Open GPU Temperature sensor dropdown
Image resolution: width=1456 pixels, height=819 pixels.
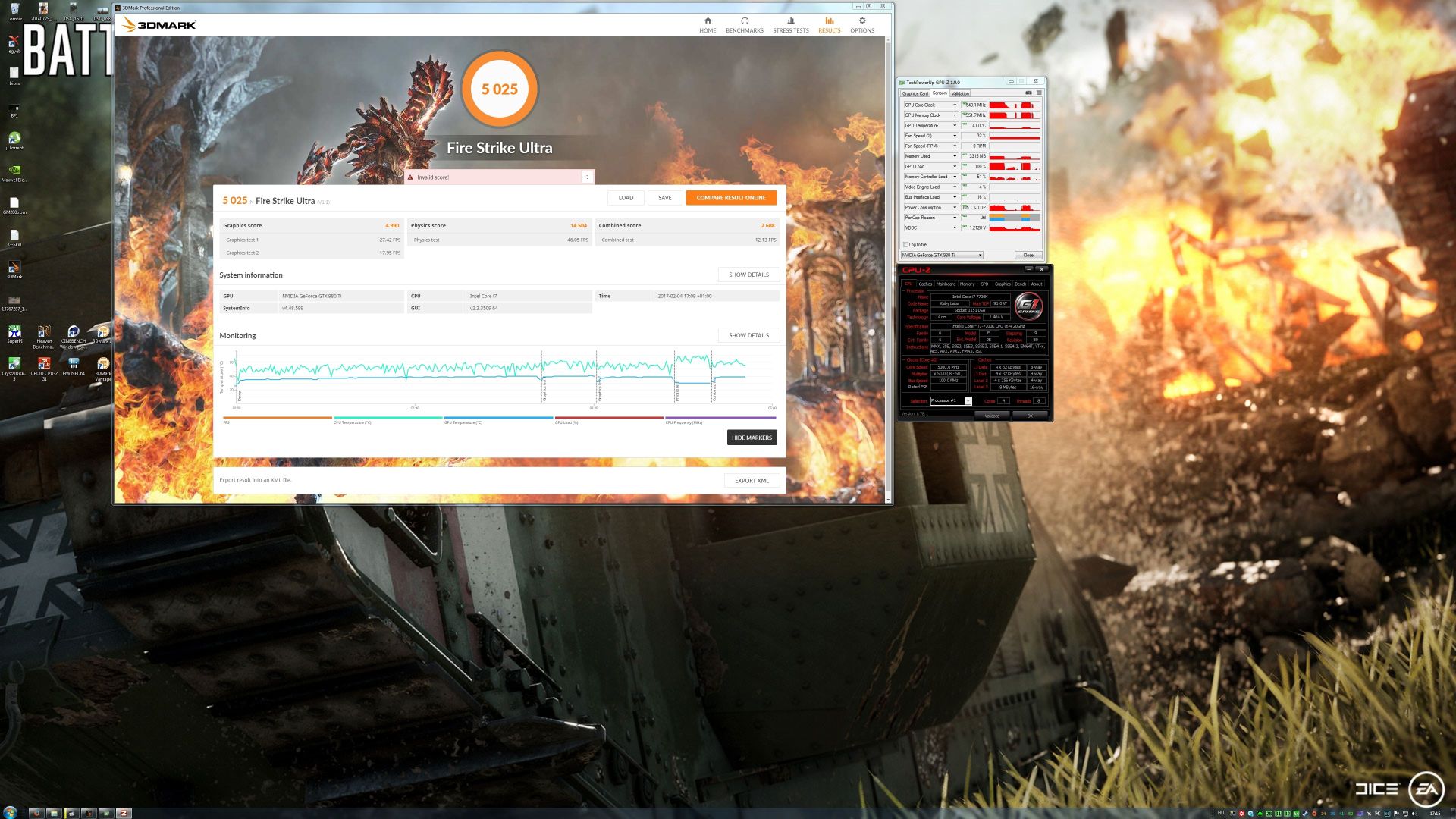pos(955,126)
